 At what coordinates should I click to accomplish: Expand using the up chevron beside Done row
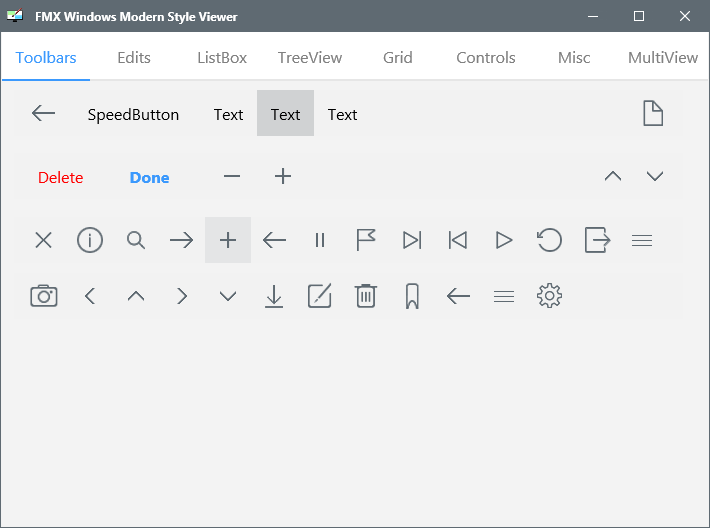(x=613, y=176)
